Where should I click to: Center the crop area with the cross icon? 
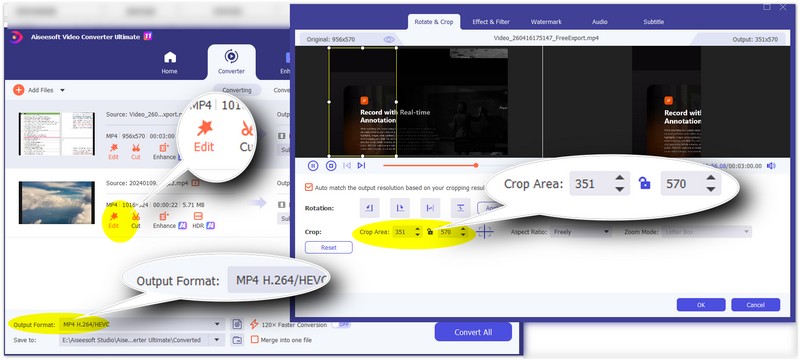pos(485,232)
